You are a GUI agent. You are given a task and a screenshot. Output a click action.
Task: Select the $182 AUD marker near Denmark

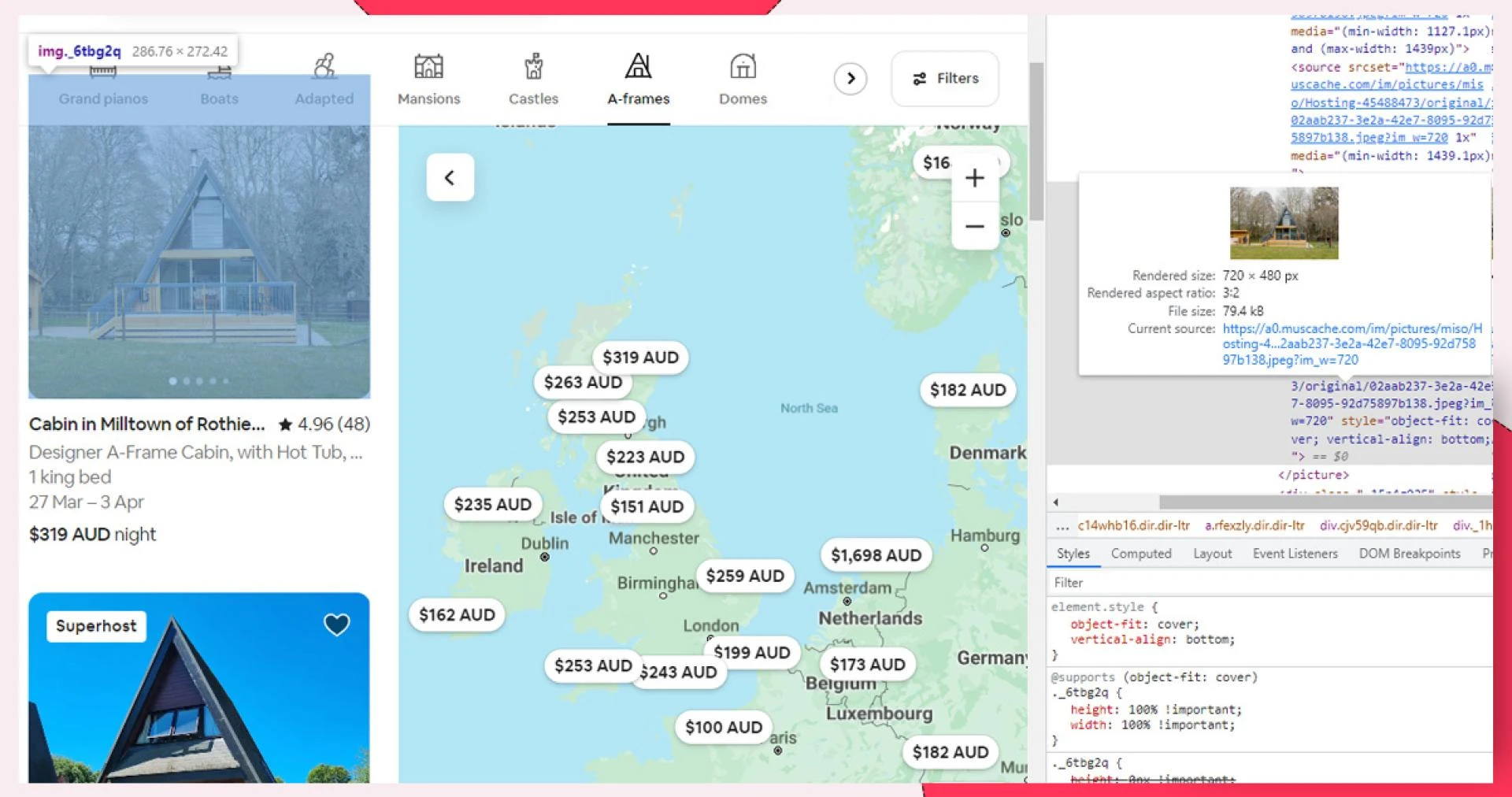[x=968, y=390]
